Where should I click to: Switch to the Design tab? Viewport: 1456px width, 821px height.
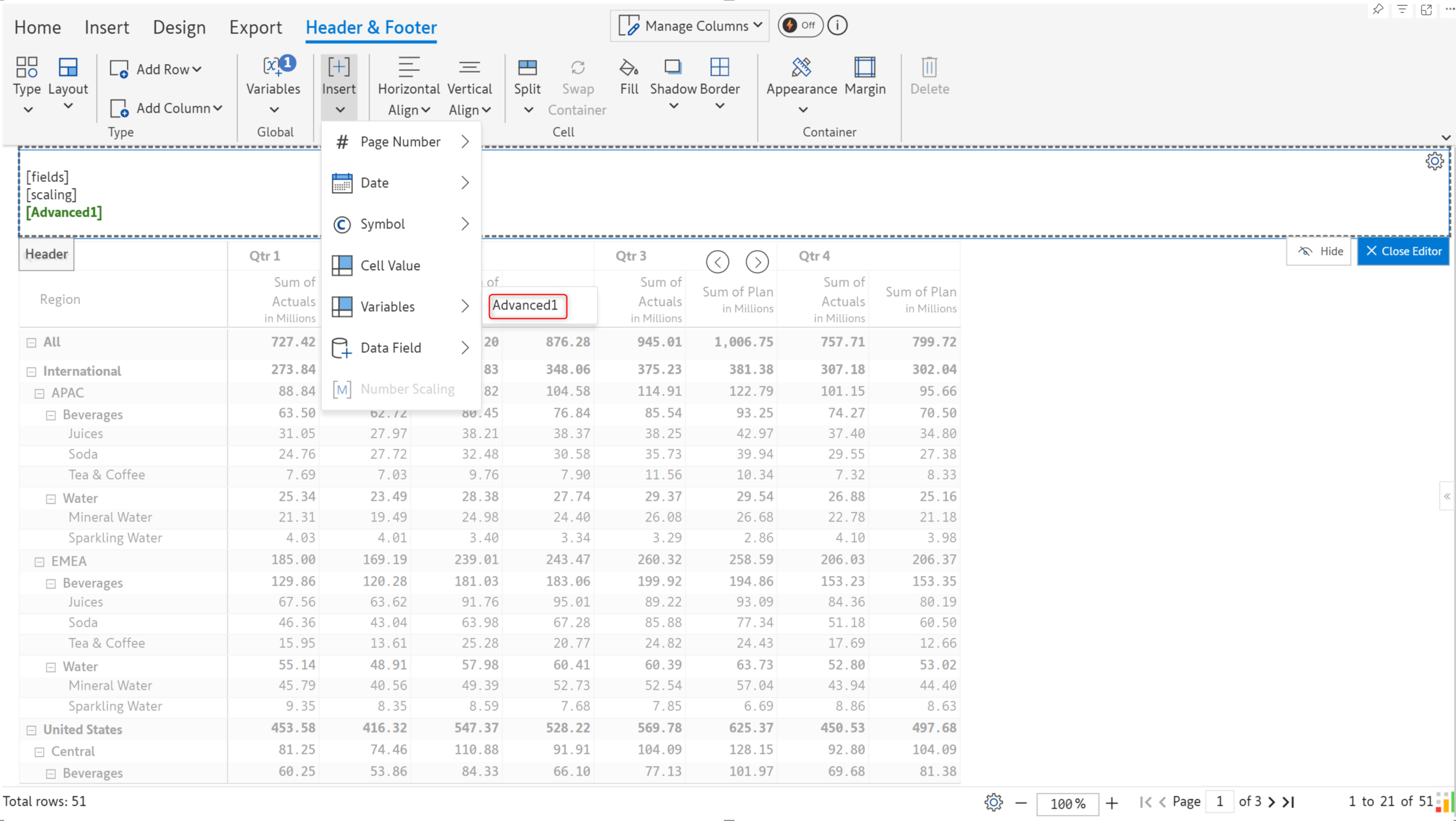point(178,27)
